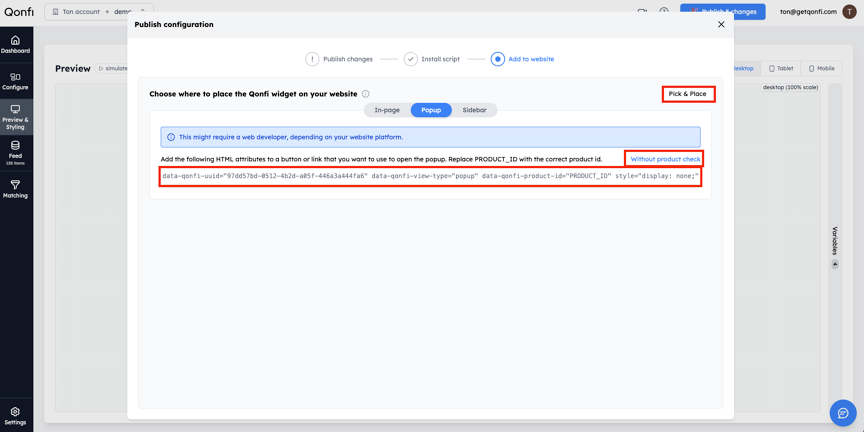Click the data-qonfi-uuid HTML attributes code

(x=430, y=177)
